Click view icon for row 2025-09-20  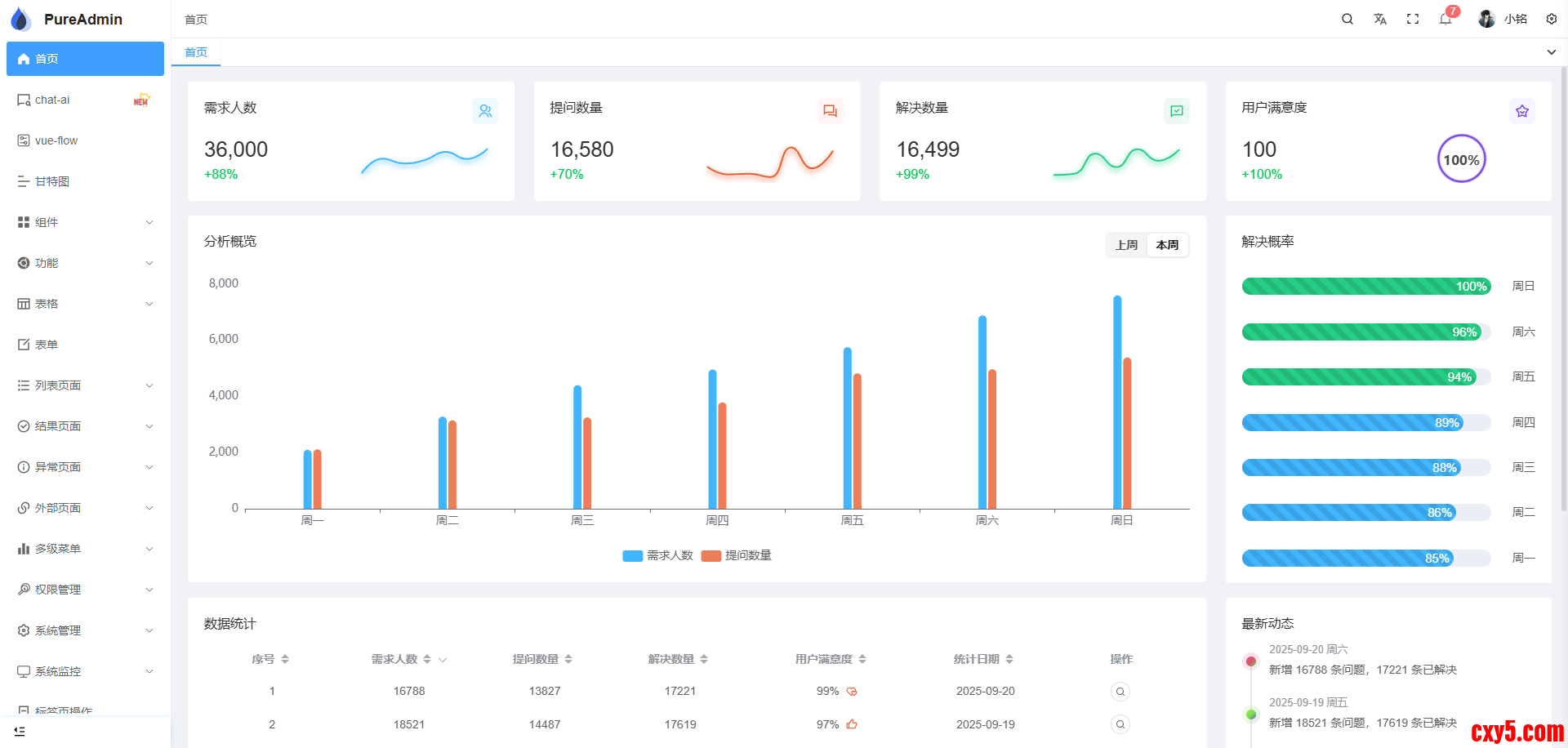pos(1120,692)
